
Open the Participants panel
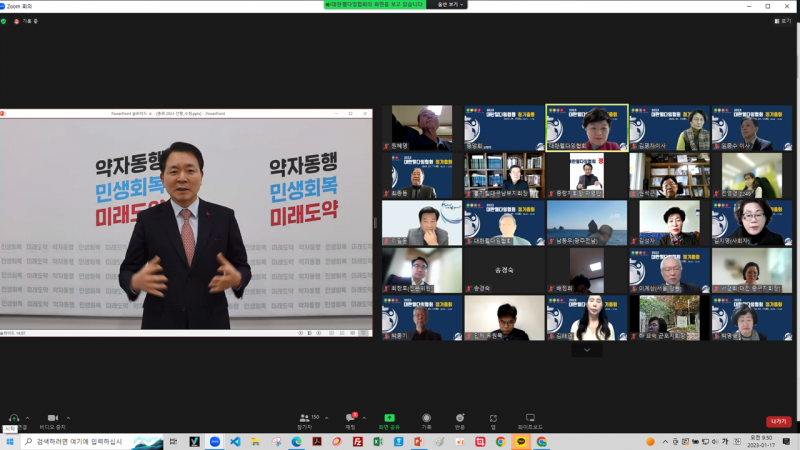pos(305,418)
